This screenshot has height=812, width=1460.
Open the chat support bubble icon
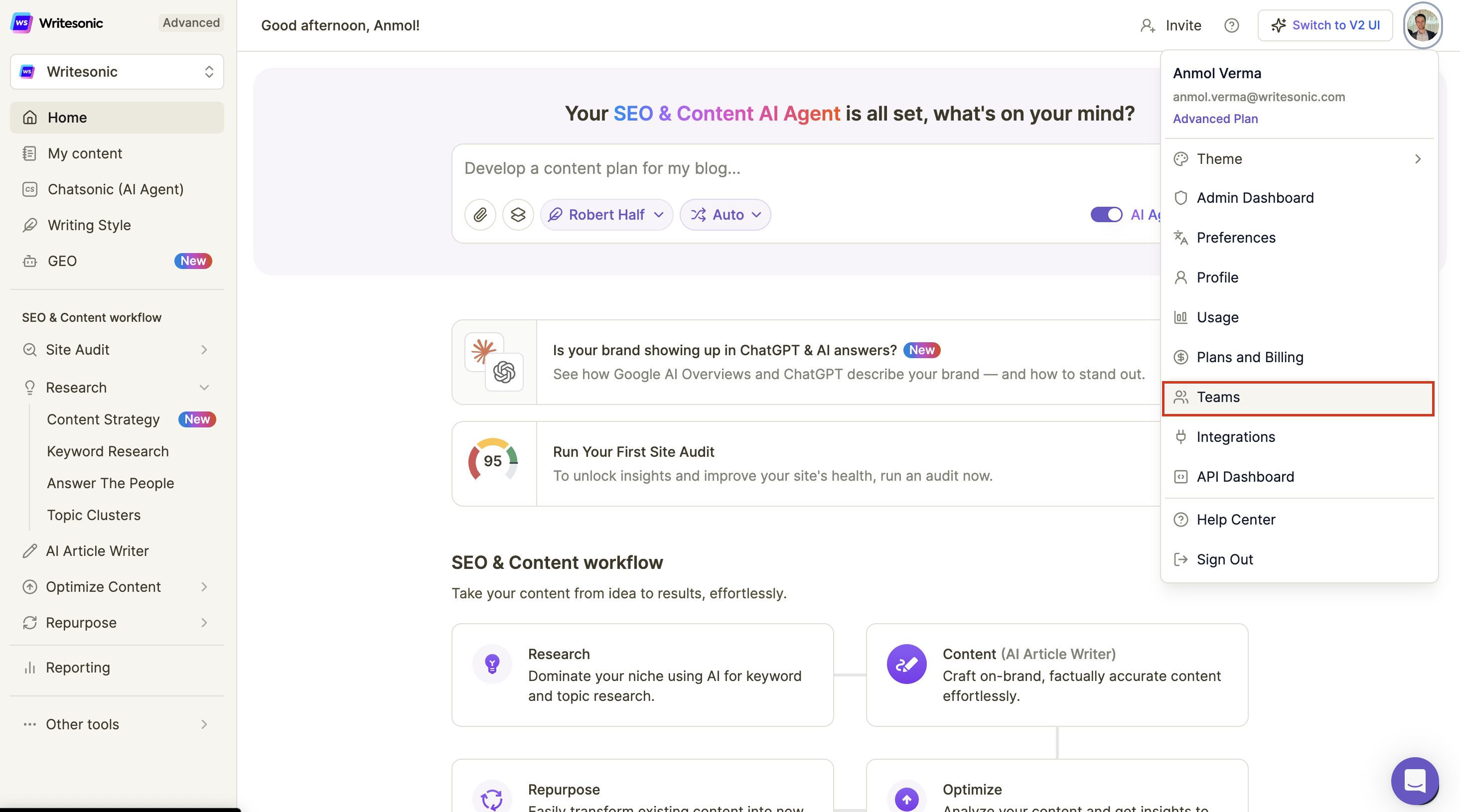click(x=1414, y=780)
